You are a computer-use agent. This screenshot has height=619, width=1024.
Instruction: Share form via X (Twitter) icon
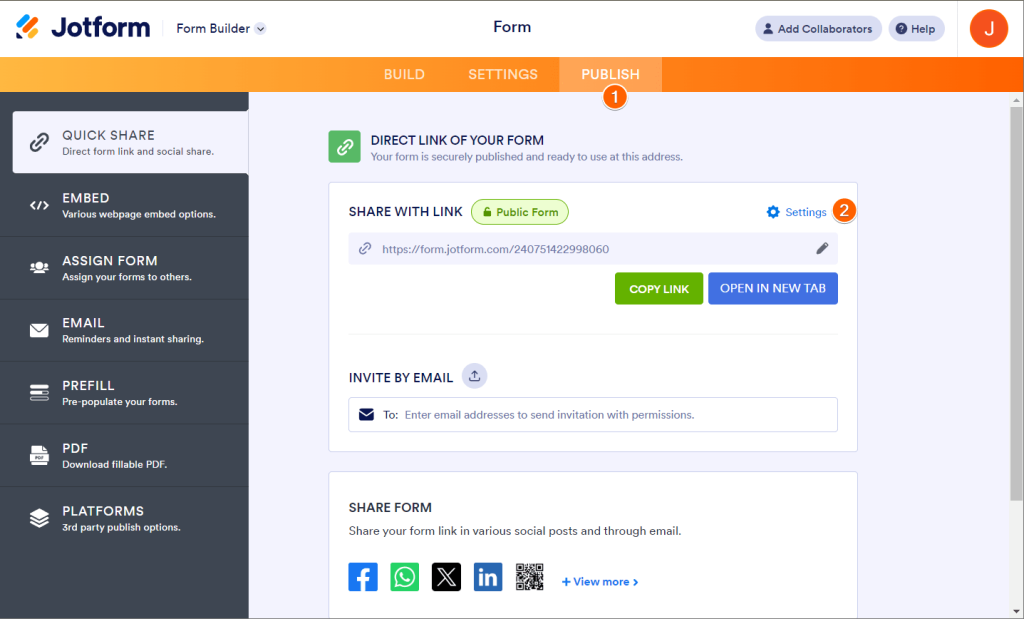(446, 577)
